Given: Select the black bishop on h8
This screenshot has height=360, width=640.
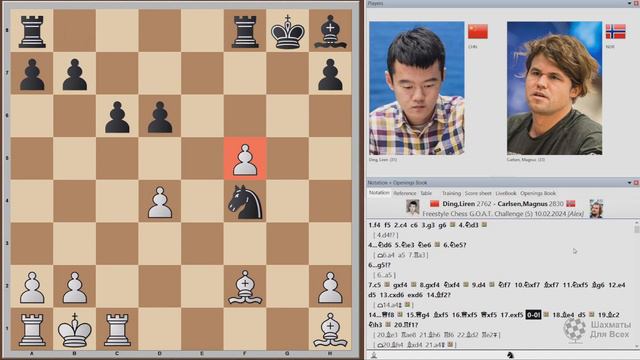Looking at the screenshot, I should click(330, 31).
